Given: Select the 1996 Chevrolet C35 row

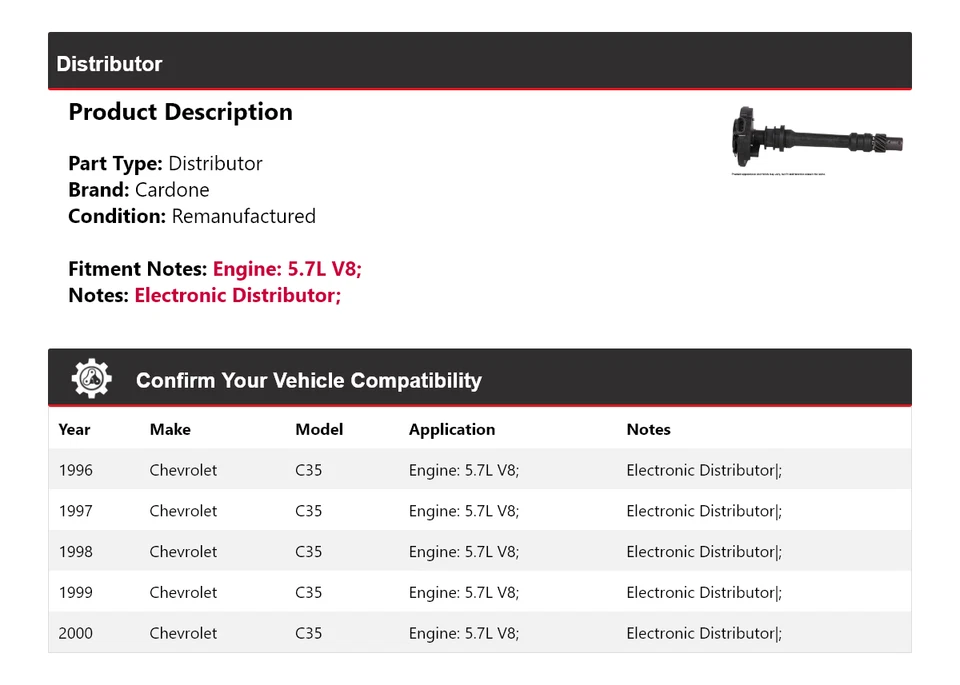Looking at the screenshot, I should 479,470.
